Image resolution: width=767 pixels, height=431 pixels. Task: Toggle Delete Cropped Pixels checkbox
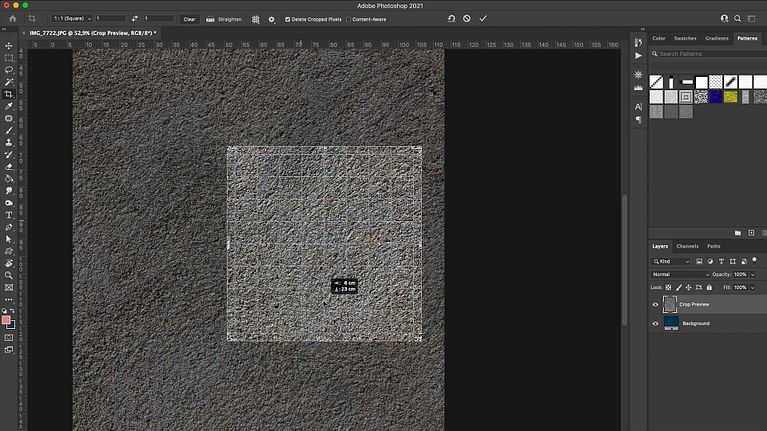(x=288, y=19)
